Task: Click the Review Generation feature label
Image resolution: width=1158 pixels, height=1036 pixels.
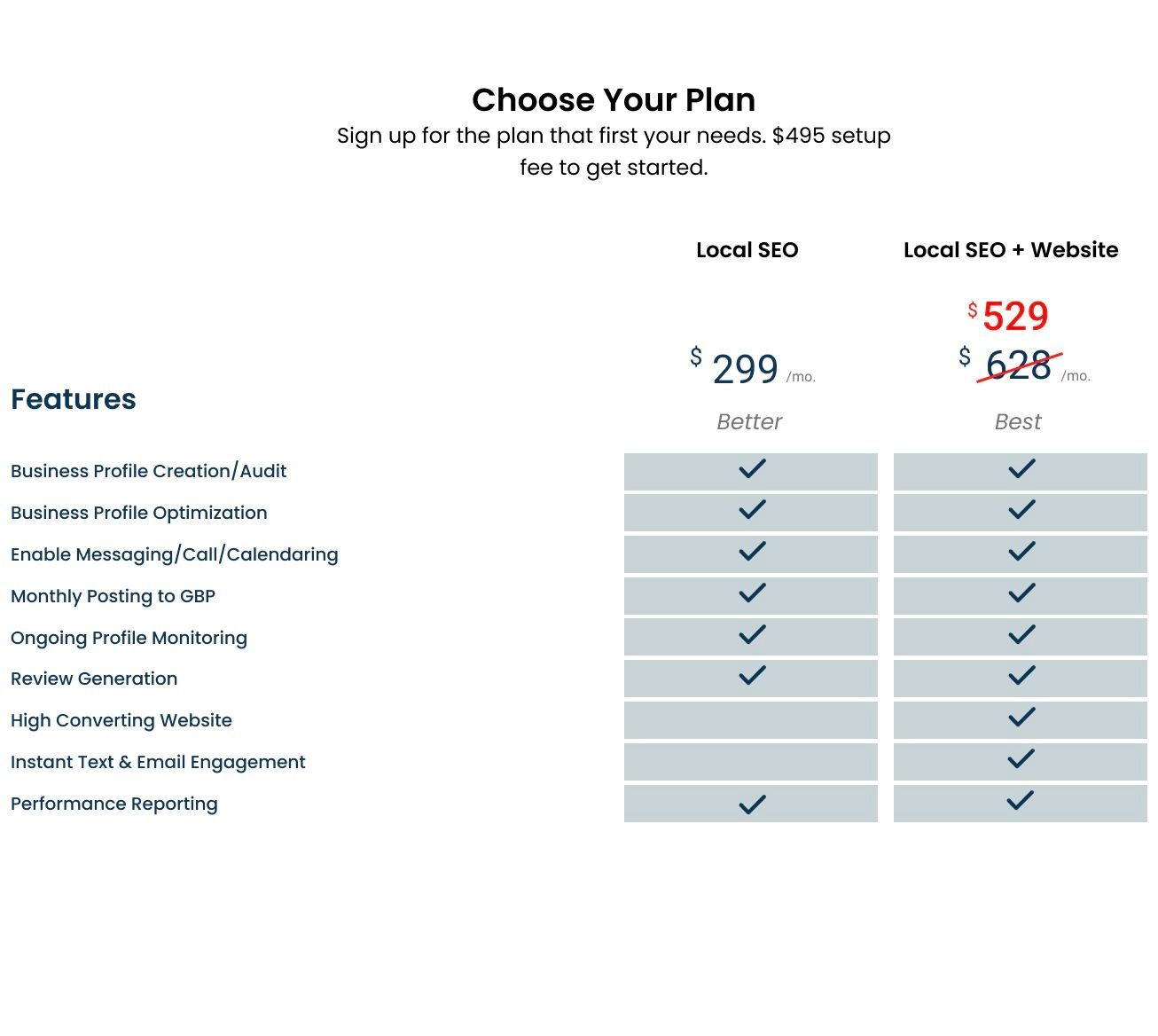Action: point(94,679)
